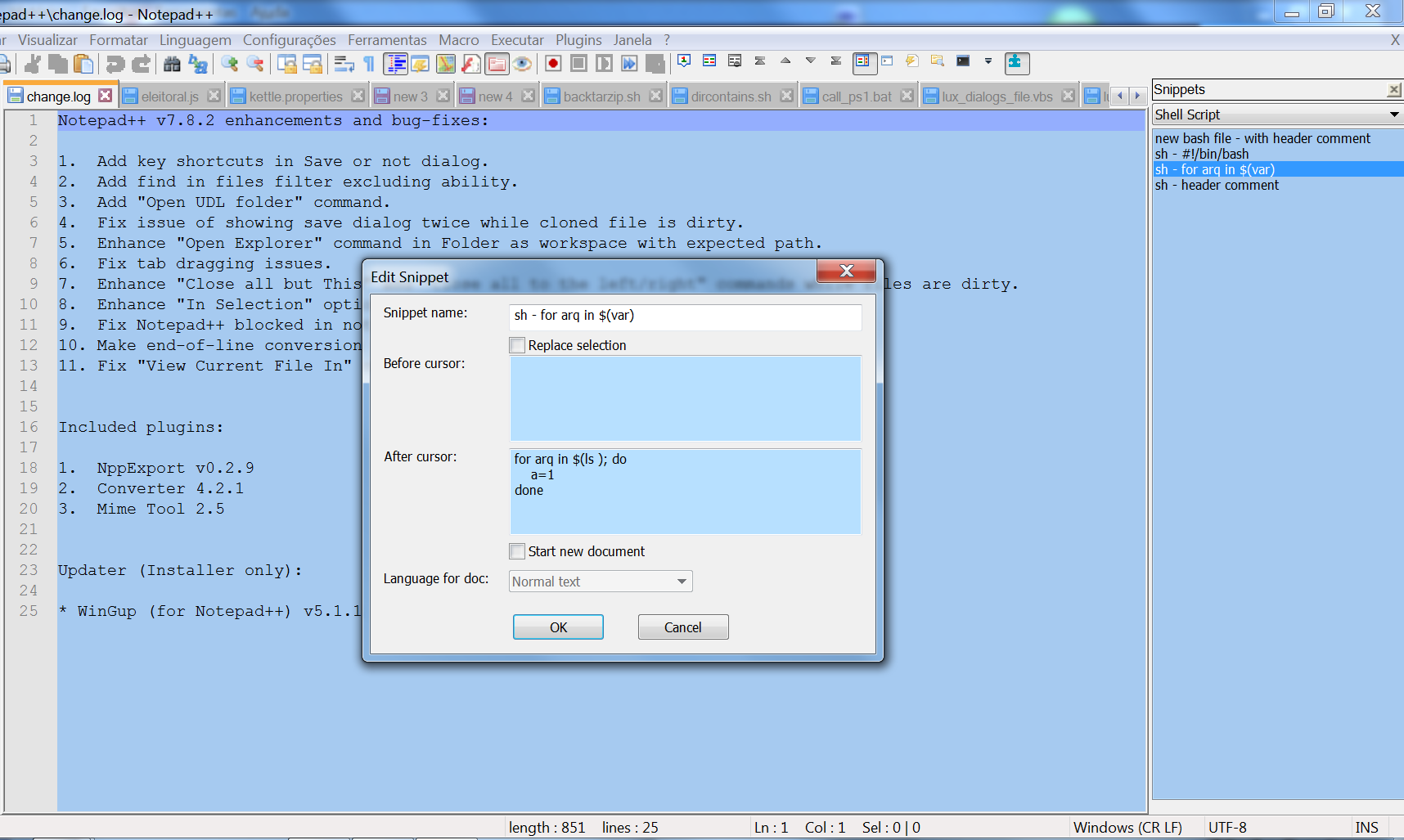Viewport: 1404px width, 840px height.
Task: Click the up triangle toolbar icon
Action: [785, 61]
